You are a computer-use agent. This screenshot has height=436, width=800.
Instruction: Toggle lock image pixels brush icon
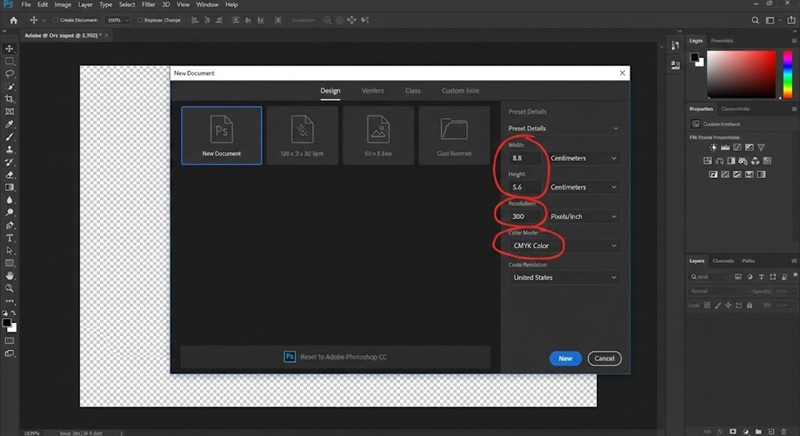718,305
